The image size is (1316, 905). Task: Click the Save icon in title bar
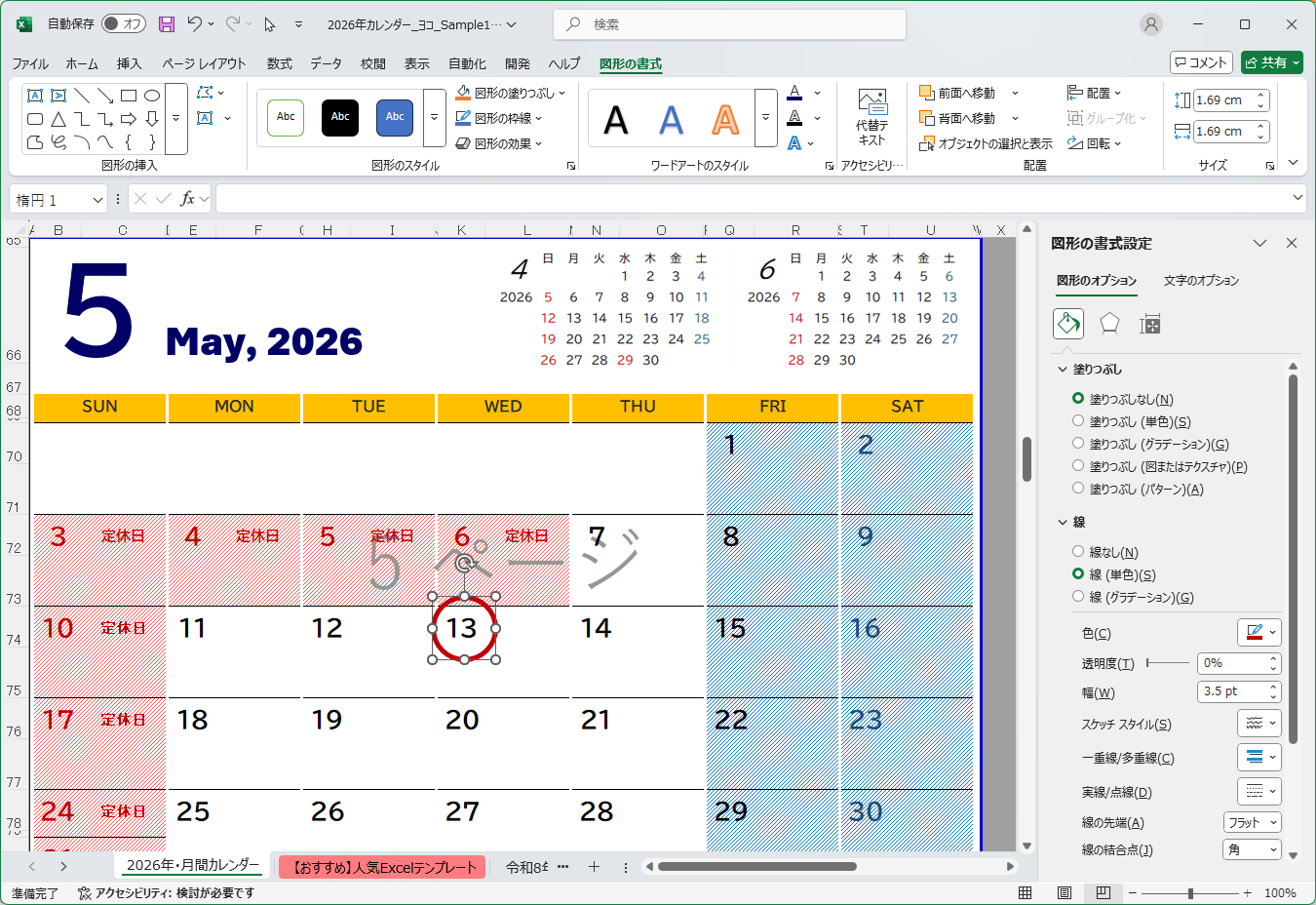pyautogui.click(x=167, y=24)
